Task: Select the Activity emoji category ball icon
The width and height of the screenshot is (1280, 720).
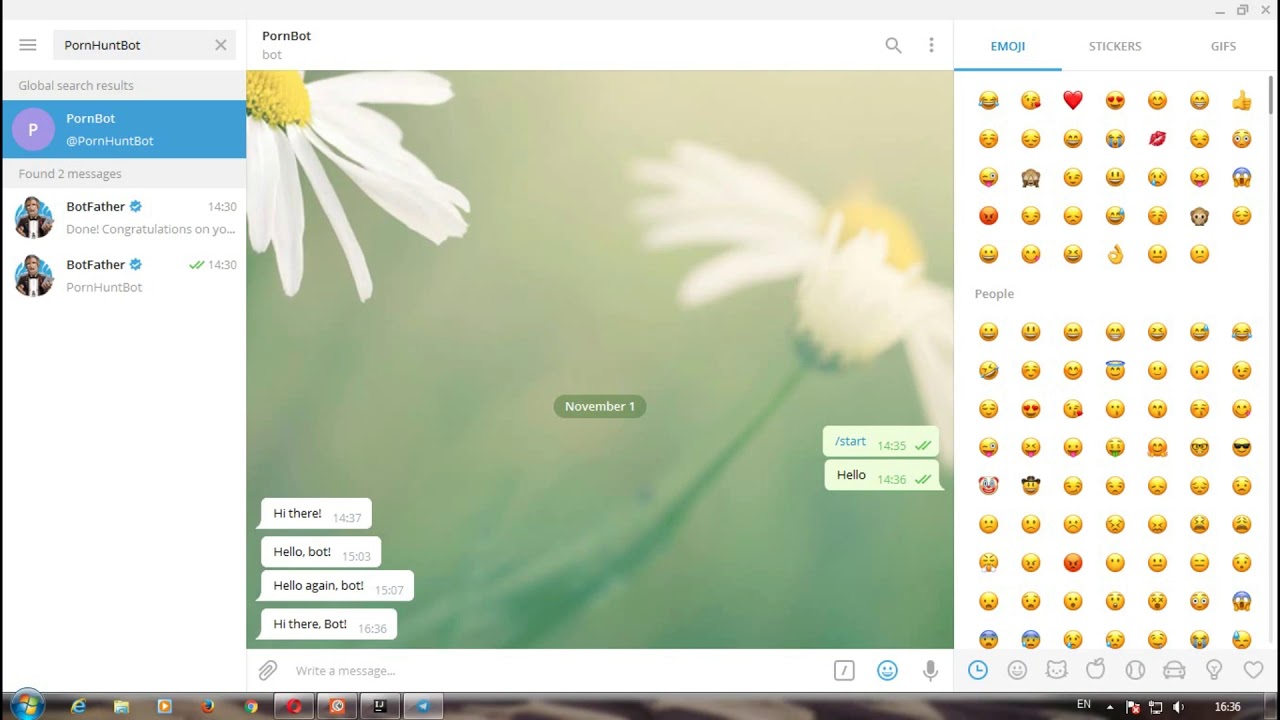Action: tap(1135, 671)
